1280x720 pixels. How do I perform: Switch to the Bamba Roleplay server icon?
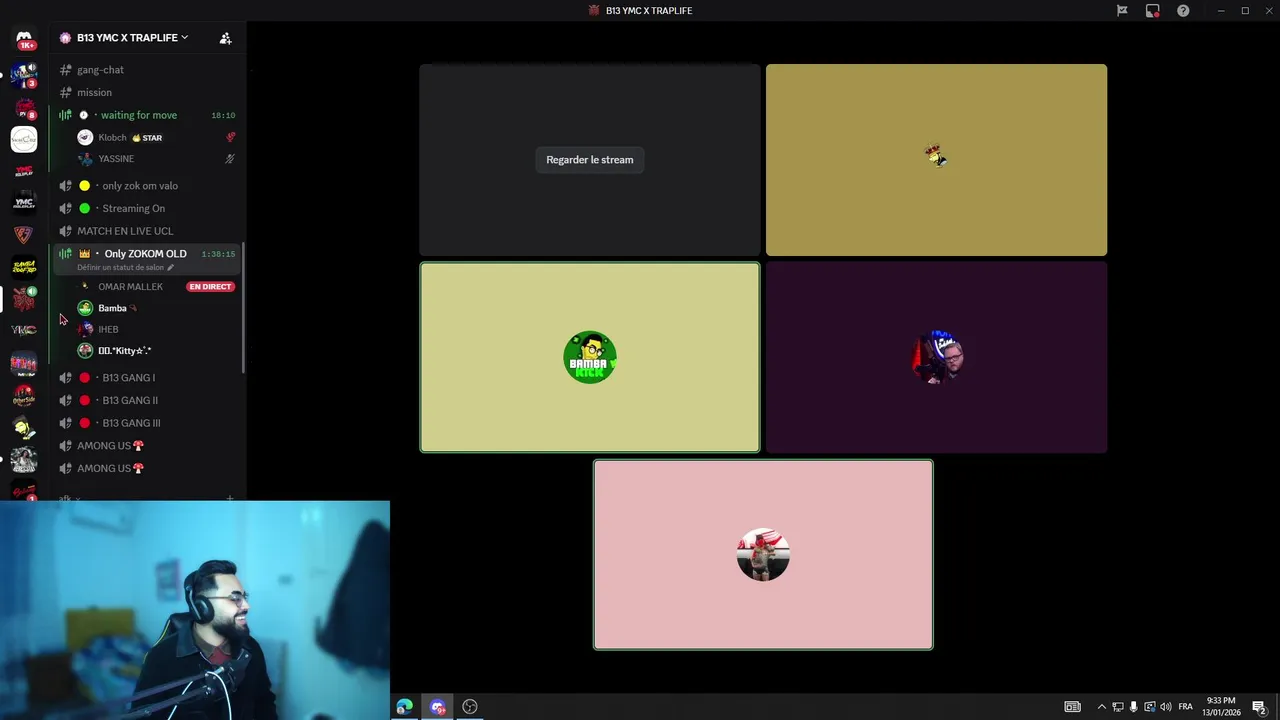[x=24, y=266]
